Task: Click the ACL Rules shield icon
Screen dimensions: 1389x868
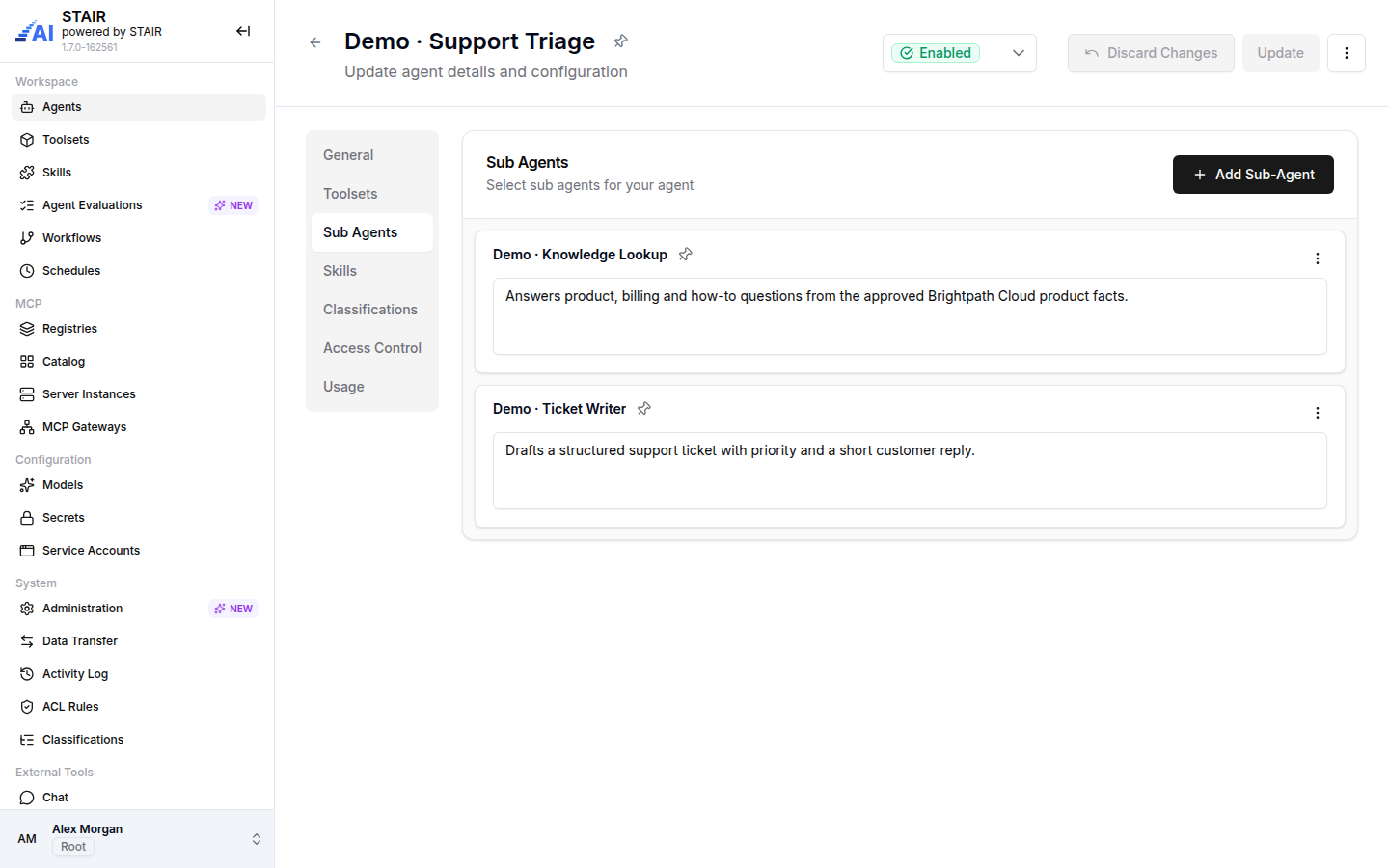Action: click(x=27, y=707)
